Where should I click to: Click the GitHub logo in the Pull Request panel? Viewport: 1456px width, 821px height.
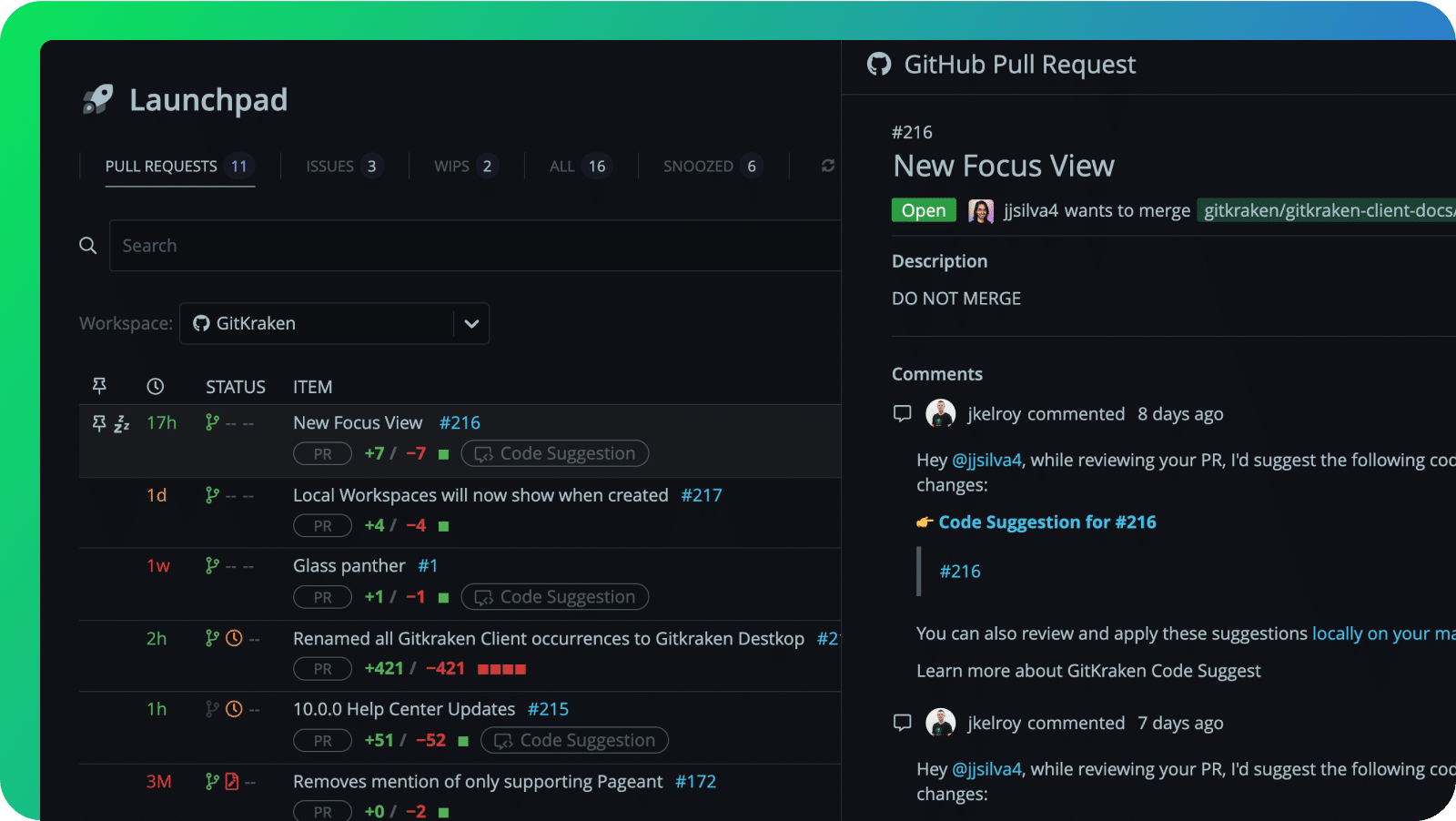pyautogui.click(x=878, y=64)
